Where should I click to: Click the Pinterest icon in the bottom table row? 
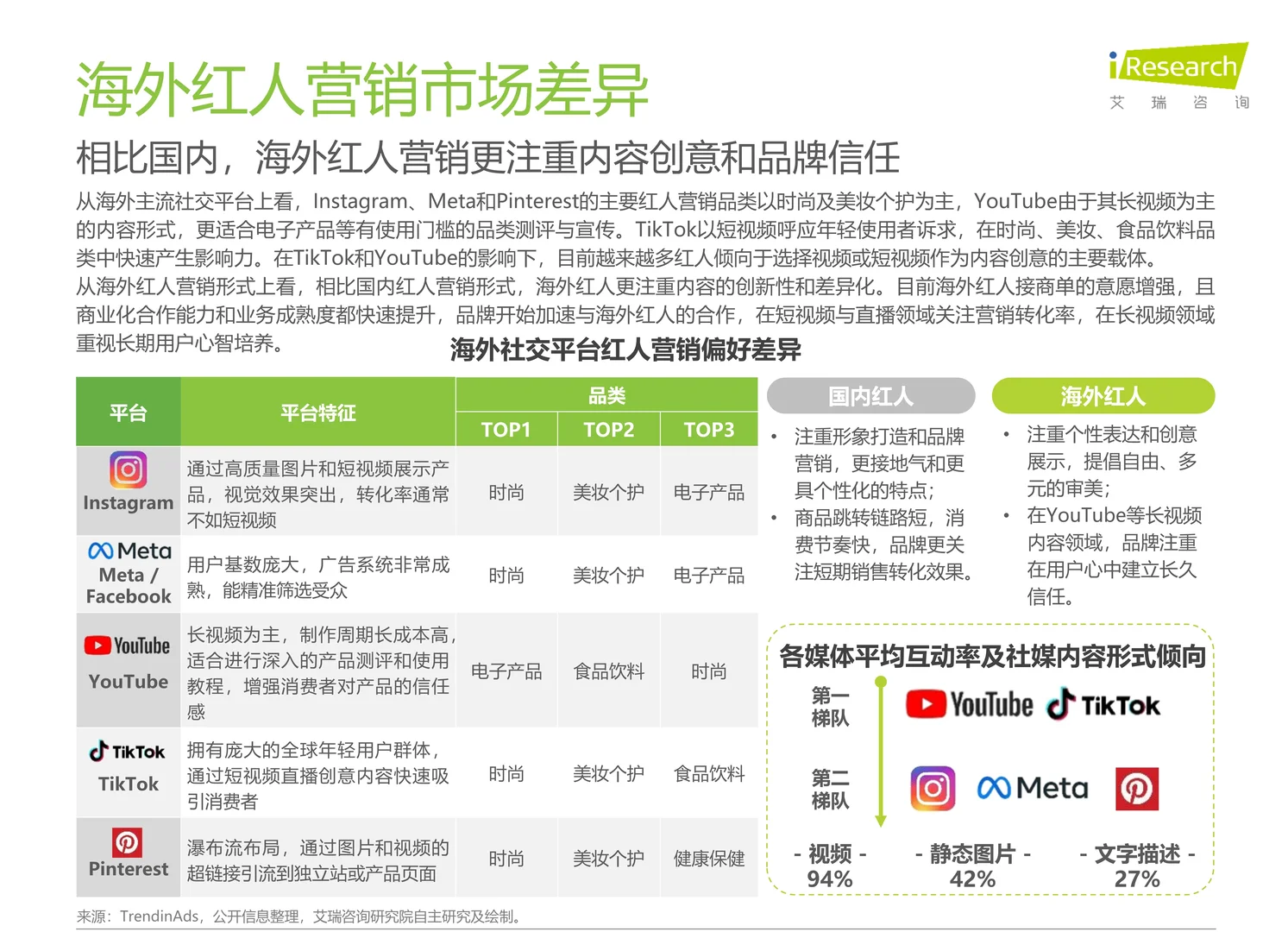(x=127, y=843)
